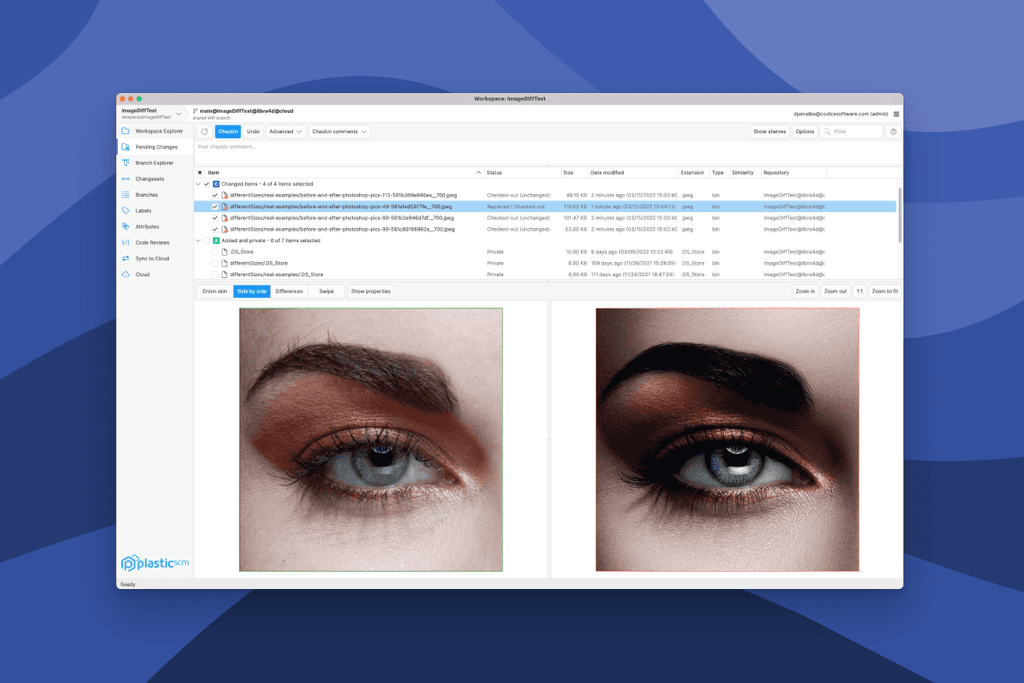Image resolution: width=1024 pixels, height=683 pixels.
Task: Select the .DS_Store file checkbox
Action: pos(215,252)
